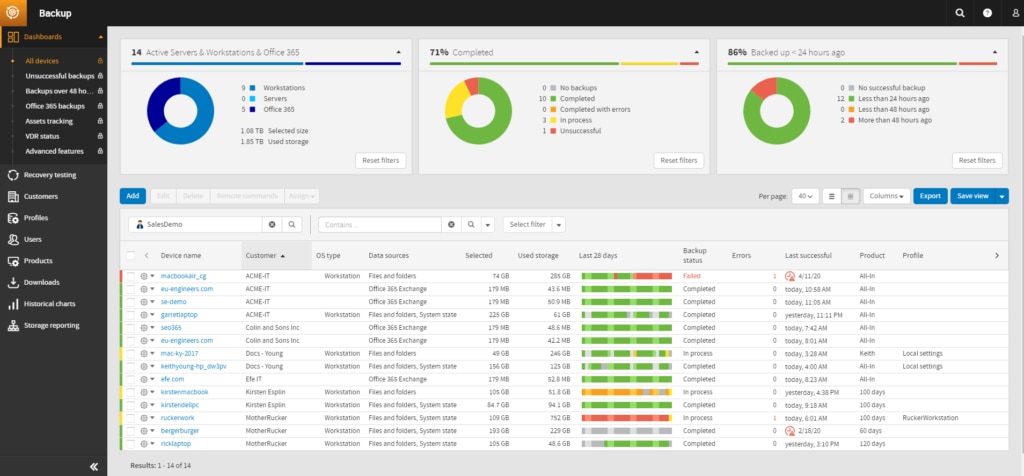
Task: Click magnifier icon beside Contains field
Action: coord(471,225)
